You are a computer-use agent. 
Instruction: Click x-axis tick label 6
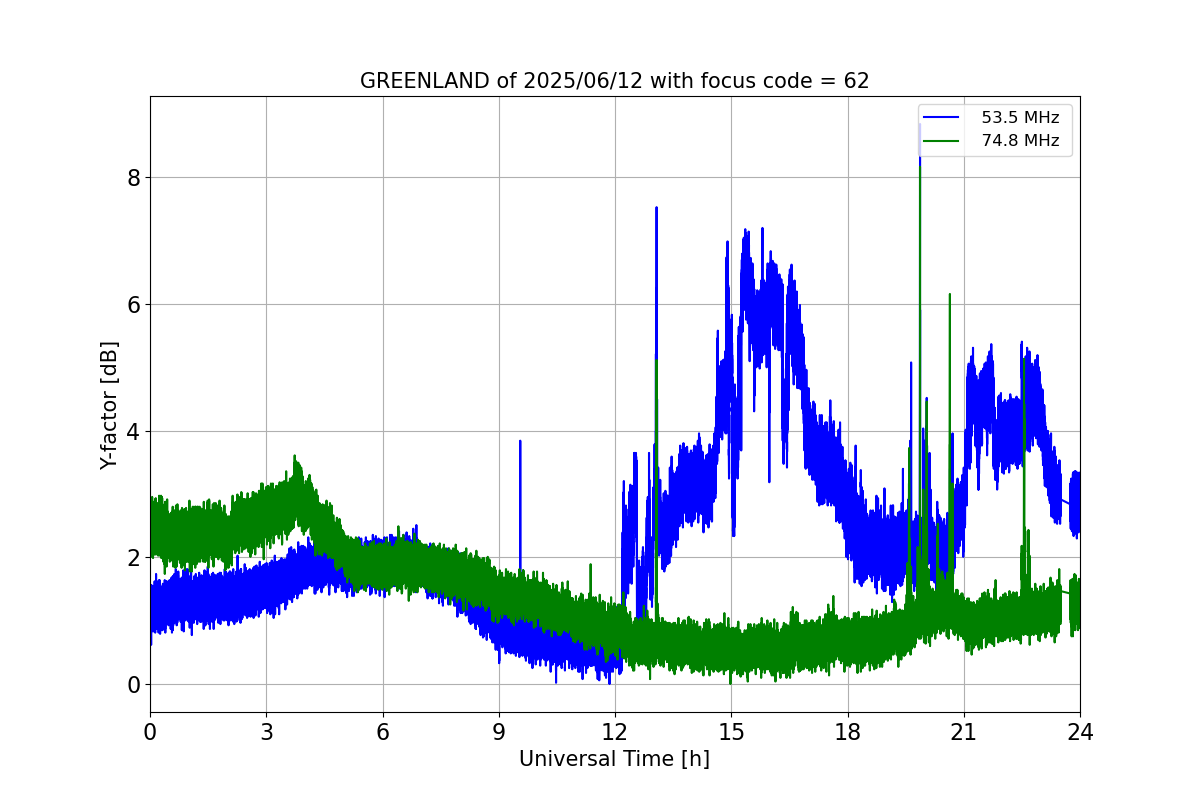coord(382,731)
